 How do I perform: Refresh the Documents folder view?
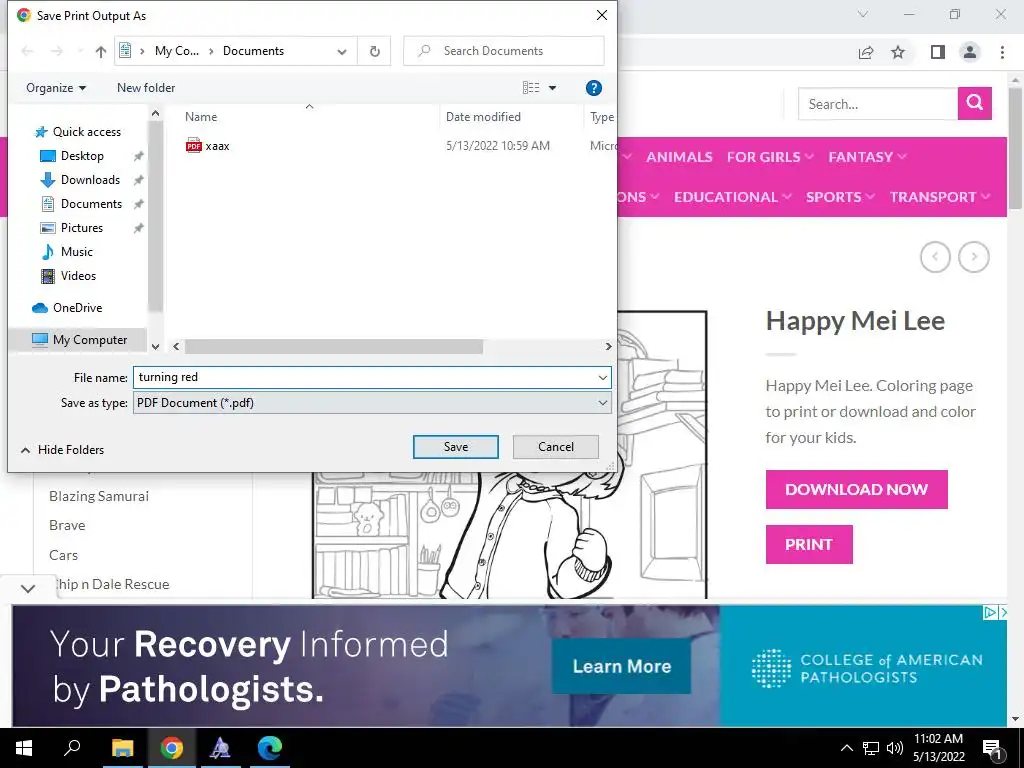(375, 51)
